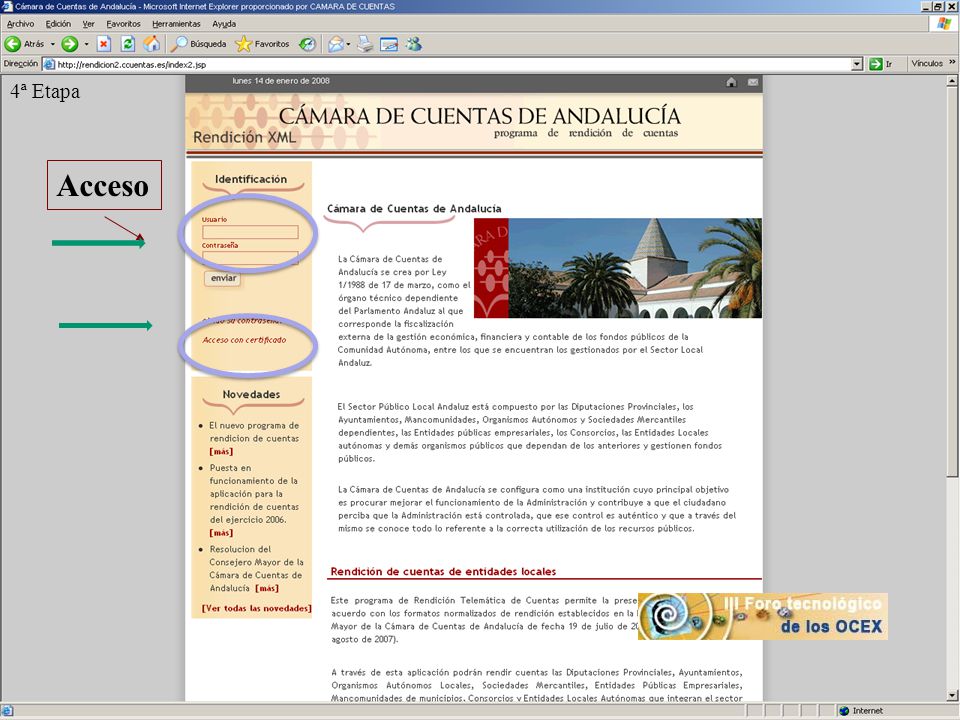Click the Contraseña input field
Viewport: 960px width, 720px height.
tap(250, 258)
